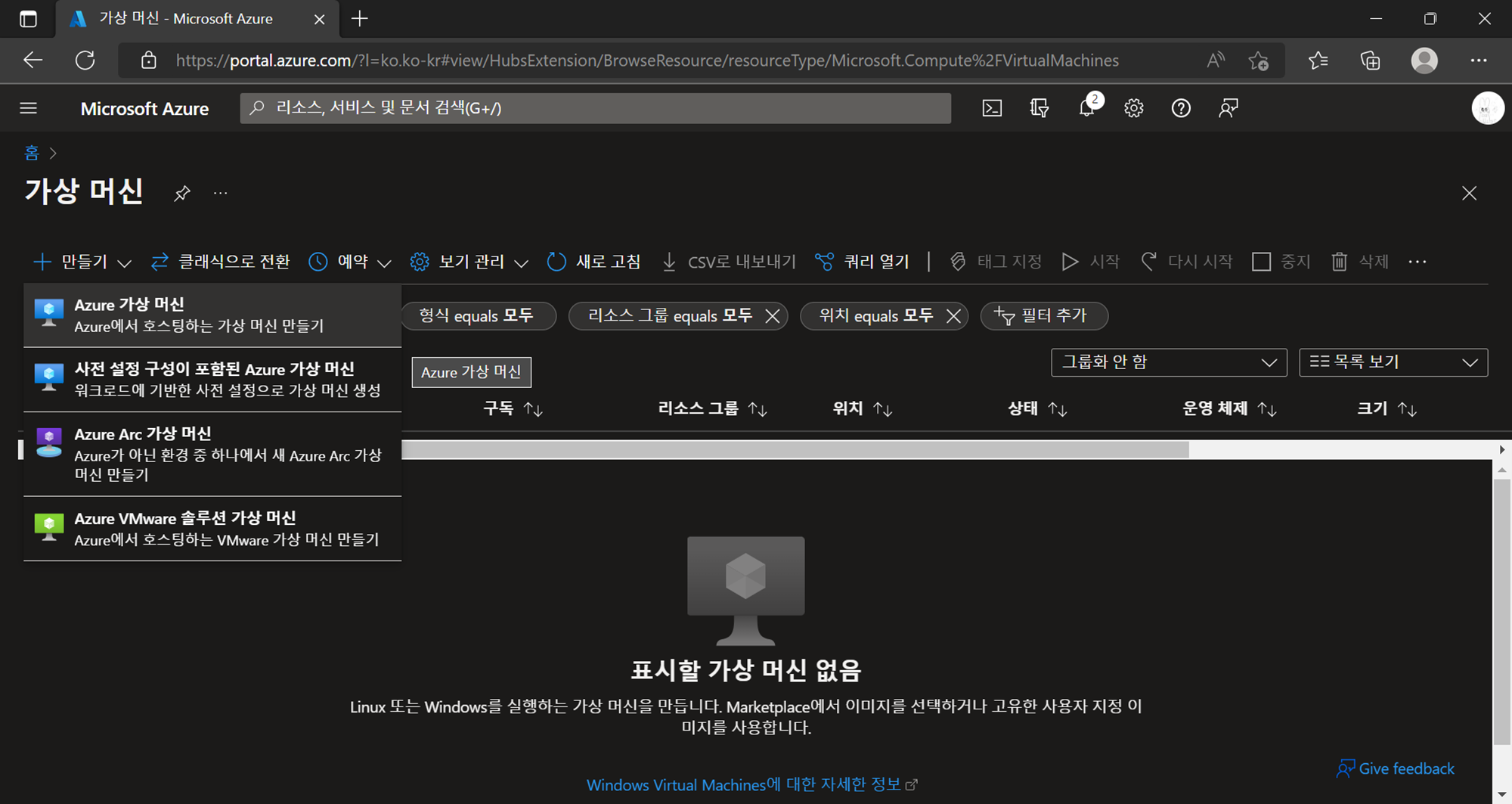Viewport: 1512px width, 804px height.
Task: Click the Give feedback link
Action: pos(1396,768)
